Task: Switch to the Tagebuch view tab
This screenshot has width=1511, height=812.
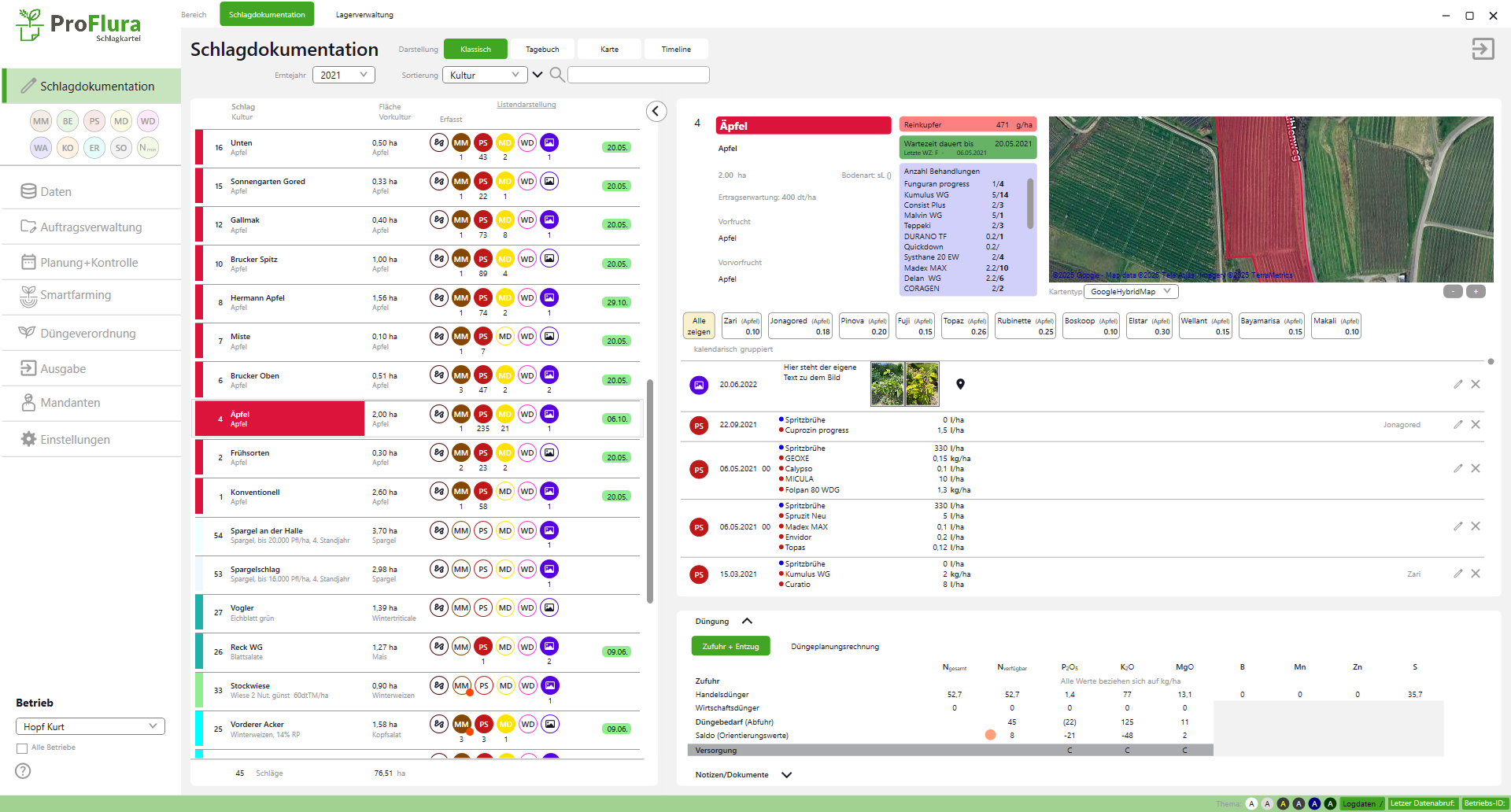Action: 542,50
